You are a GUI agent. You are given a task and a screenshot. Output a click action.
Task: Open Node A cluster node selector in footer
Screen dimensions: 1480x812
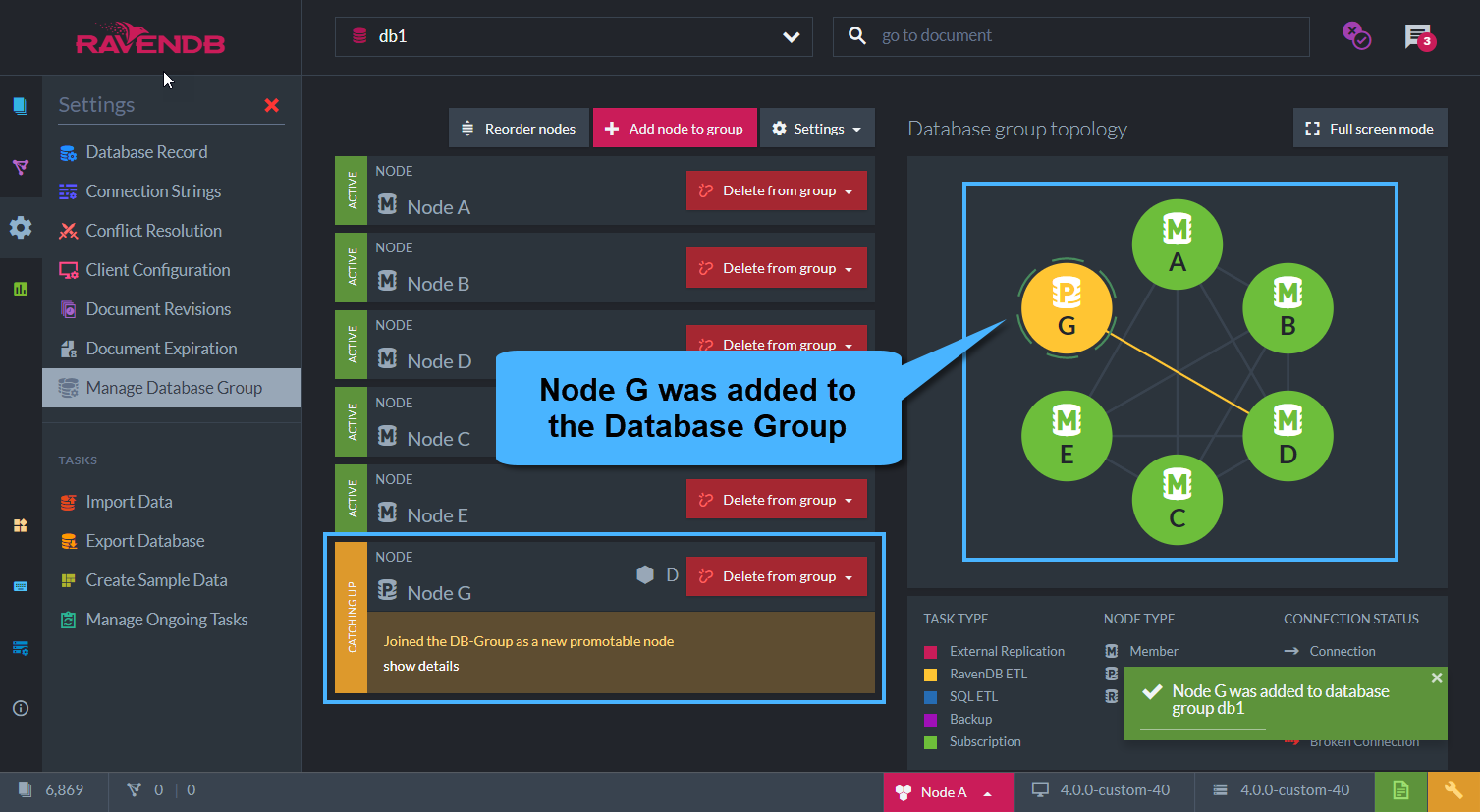(949, 792)
